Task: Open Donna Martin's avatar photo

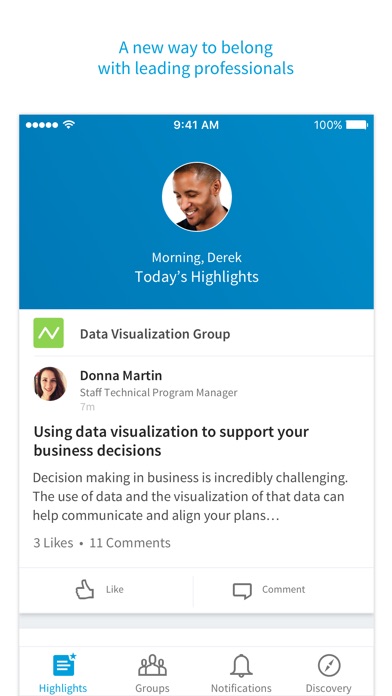Action: (50, 384)
